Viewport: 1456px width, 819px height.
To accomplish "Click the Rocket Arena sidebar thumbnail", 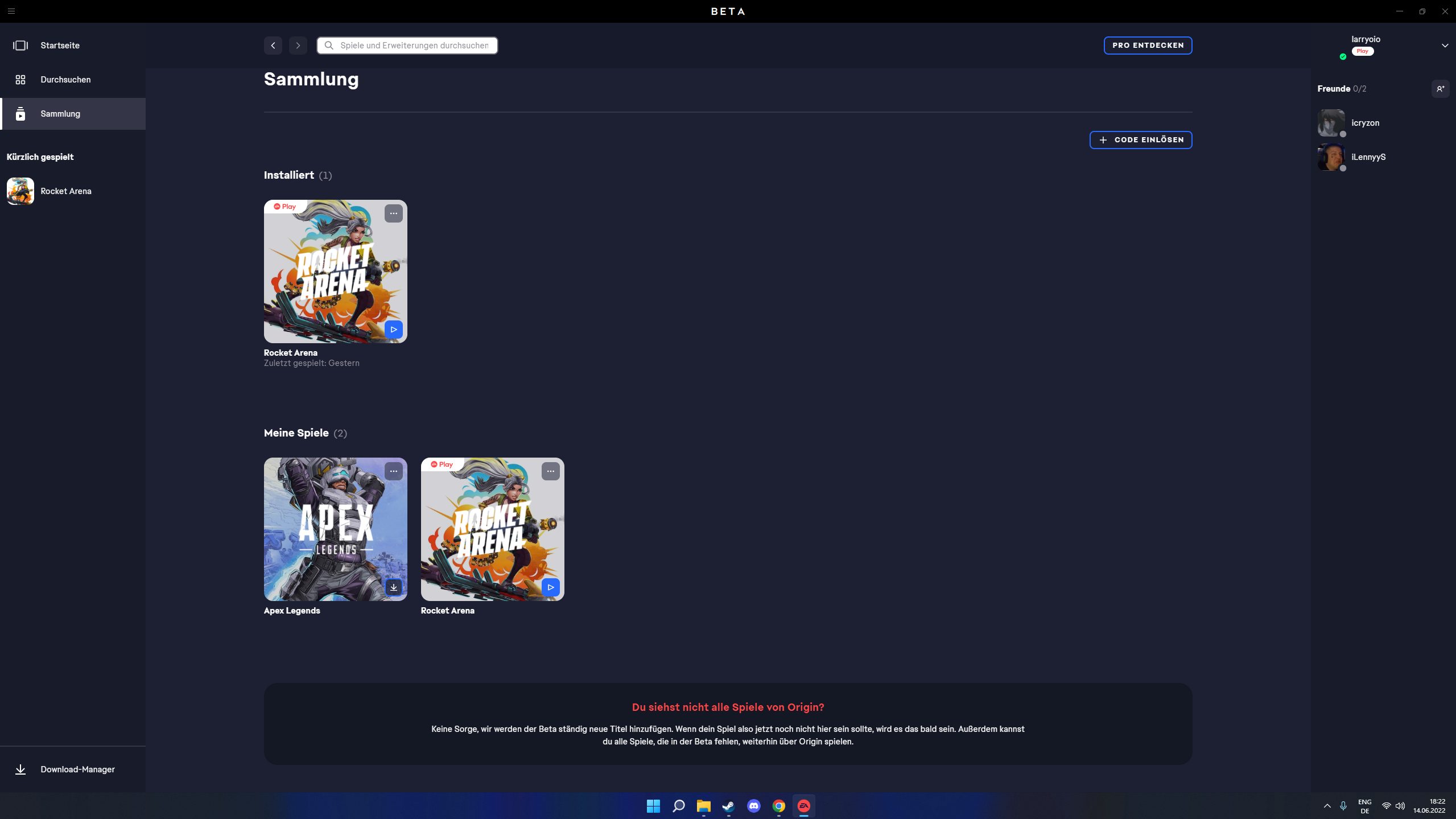I will [20, 191].
